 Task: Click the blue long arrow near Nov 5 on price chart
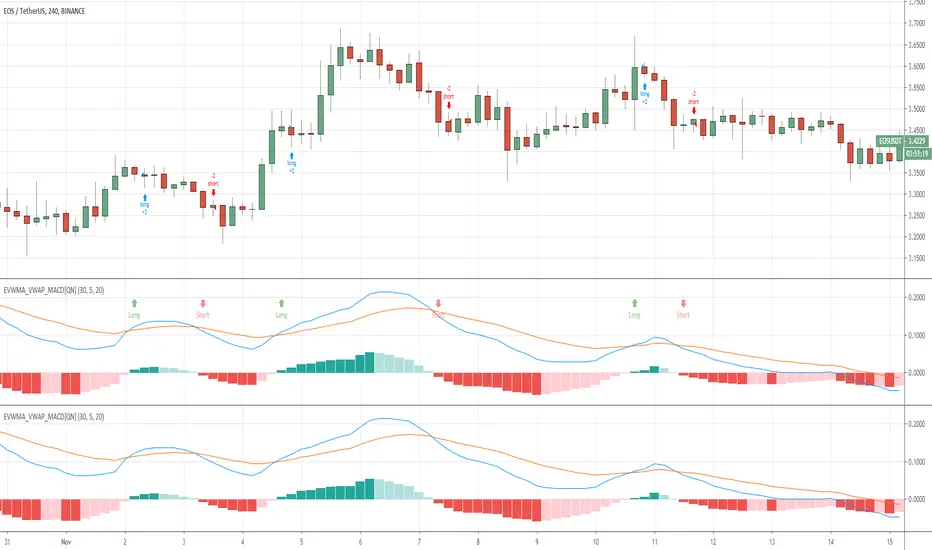pyautogui.click(x=292, y=156)
